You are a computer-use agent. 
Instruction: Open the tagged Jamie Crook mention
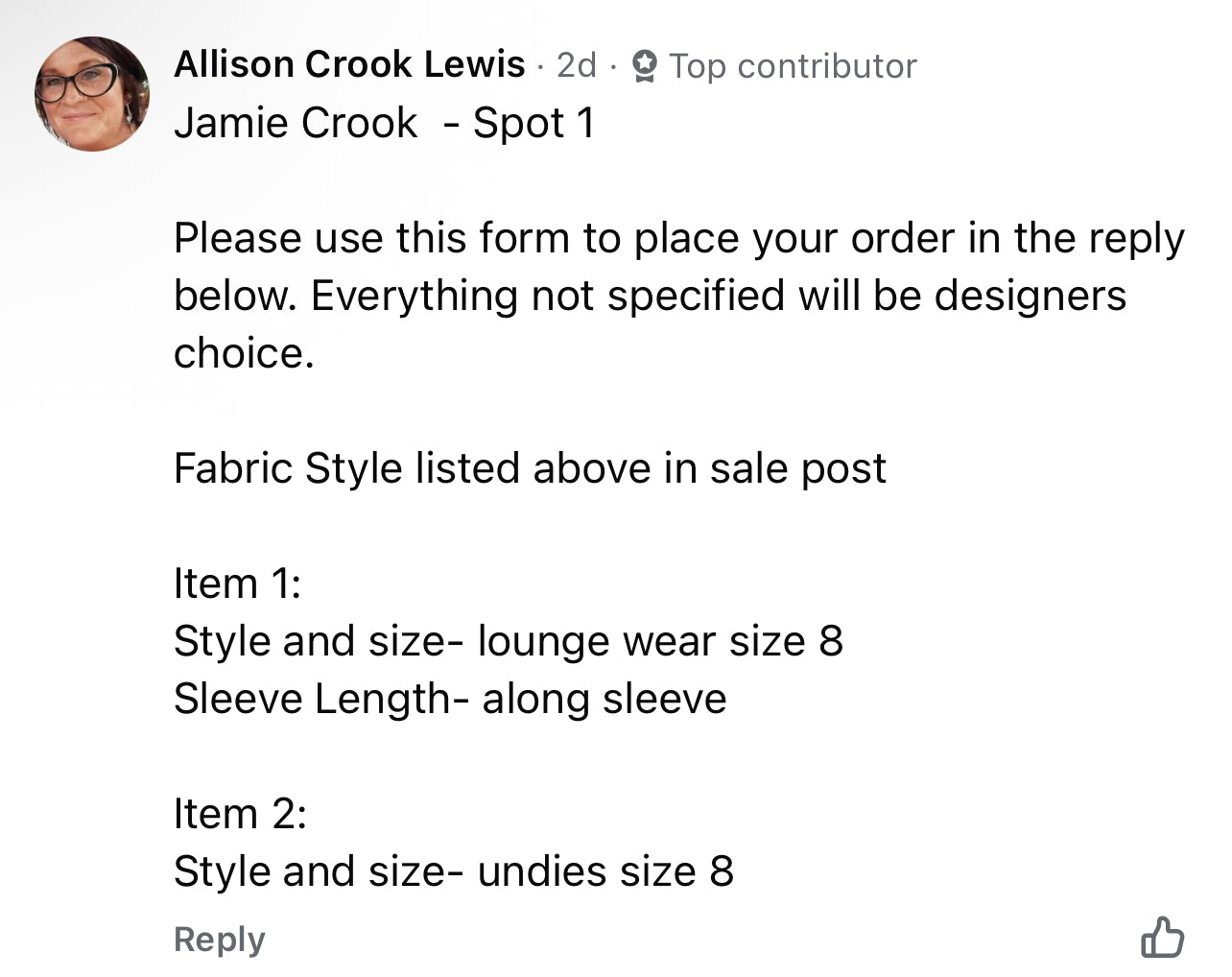pyautogui.click(x=296, y=123)
